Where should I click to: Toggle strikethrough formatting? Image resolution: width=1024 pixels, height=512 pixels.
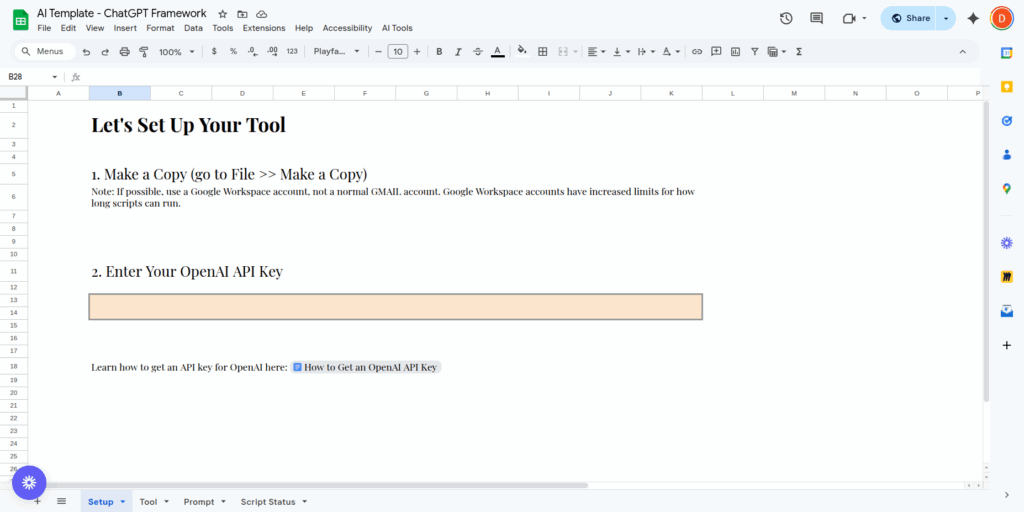pos(477,52)
